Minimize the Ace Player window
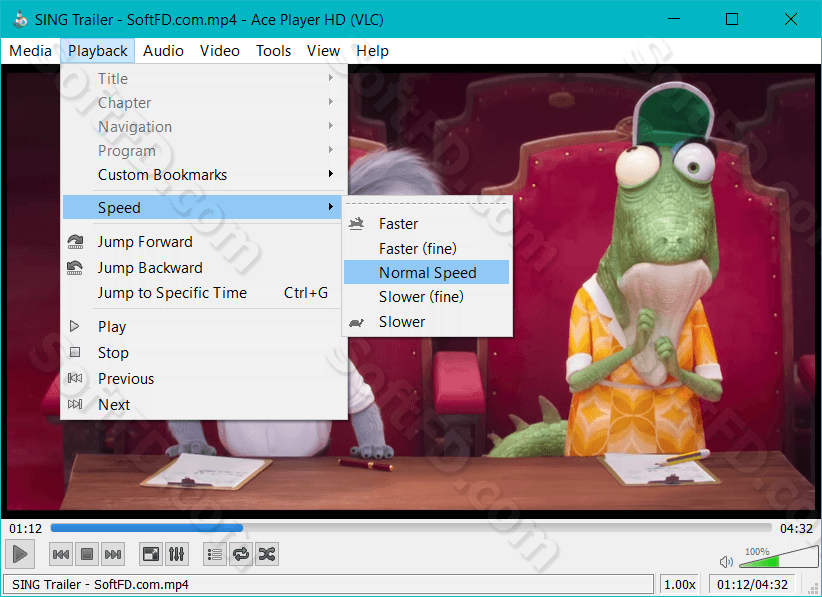Screen dimensions: 822x597 674,19
